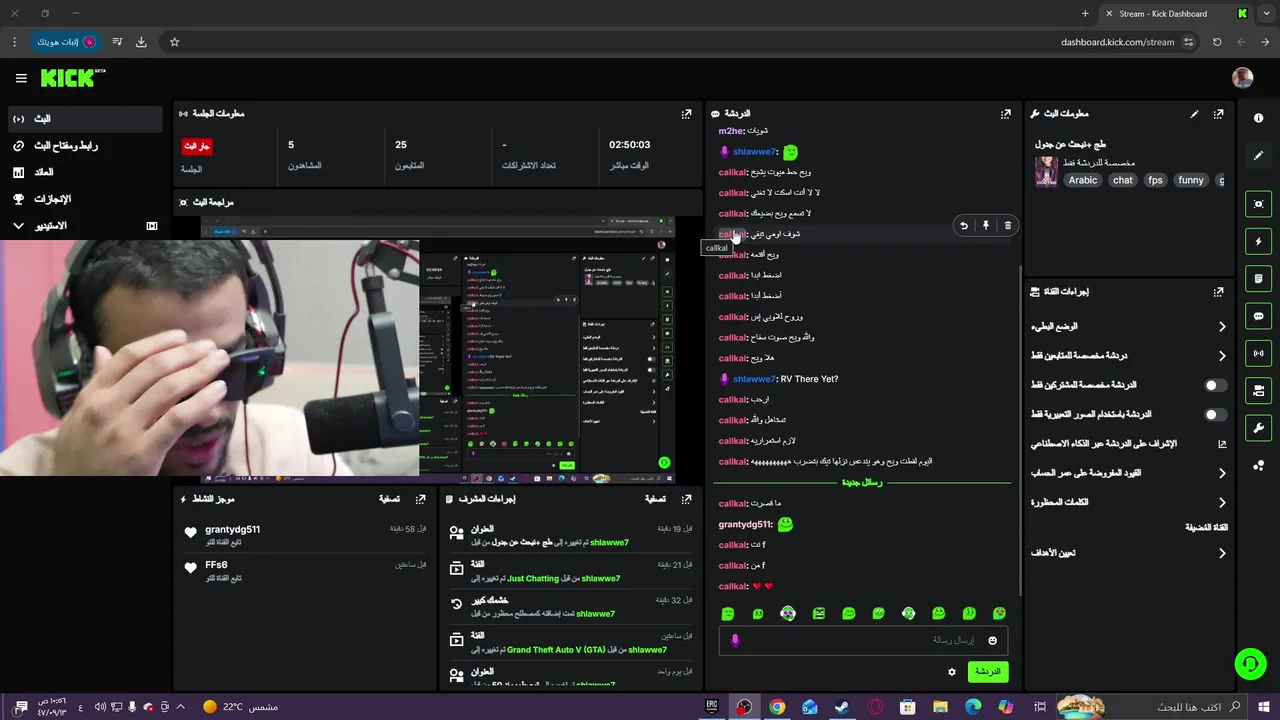Screen dimensions: 1280x720
Task: Edit stream info with the pencil icon
Action: tap(1194, 114)
